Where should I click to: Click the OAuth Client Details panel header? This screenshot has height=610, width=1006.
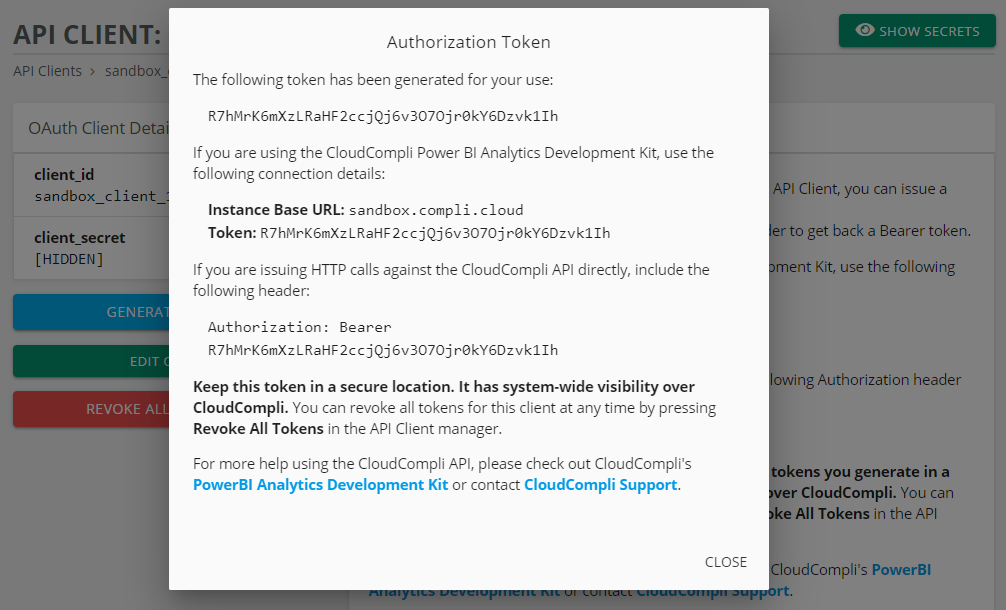(91, 128)
